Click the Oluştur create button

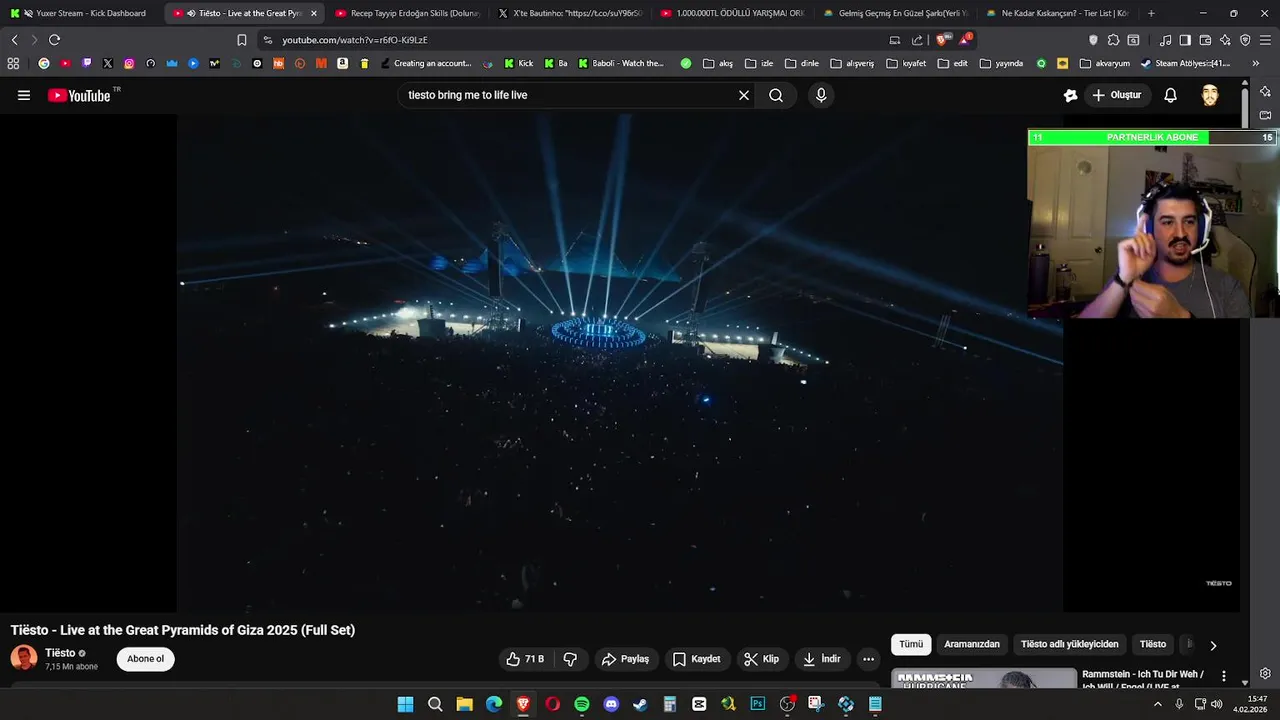pyautogui.click(x=1117, y=95)
